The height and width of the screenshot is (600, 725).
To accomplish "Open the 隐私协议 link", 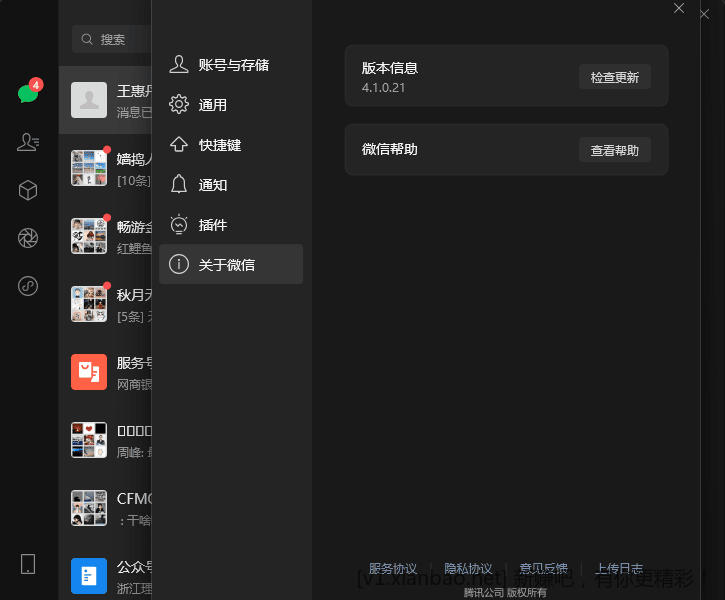I will 468,568.
